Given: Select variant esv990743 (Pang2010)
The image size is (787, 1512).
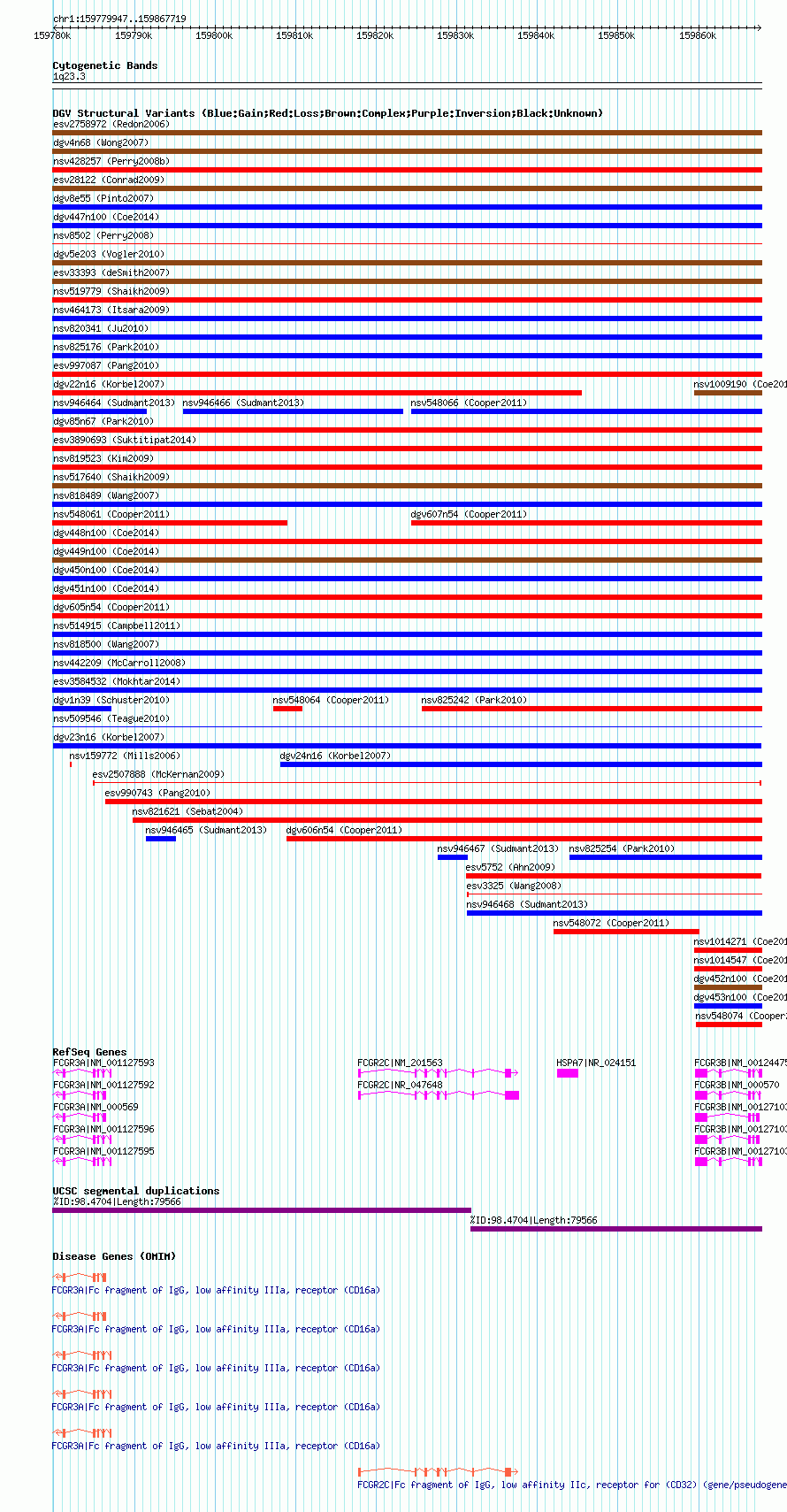Looking at the screenshot, I should pyautogui.click(x=158, y=793).
